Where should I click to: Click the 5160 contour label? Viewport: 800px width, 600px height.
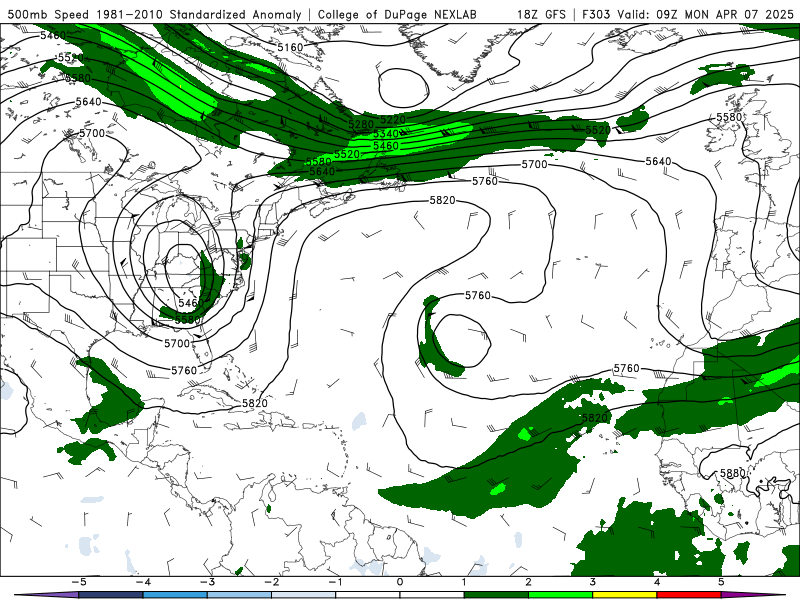[x=290, y=47]
